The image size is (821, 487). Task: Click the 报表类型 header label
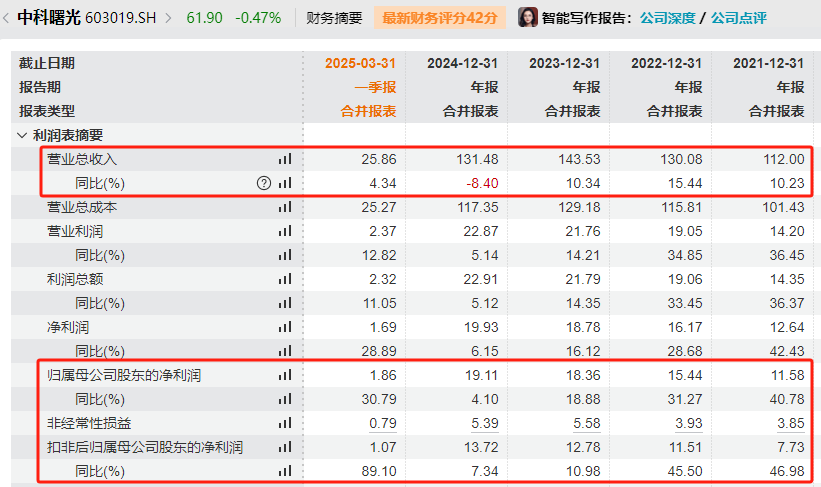47,111
